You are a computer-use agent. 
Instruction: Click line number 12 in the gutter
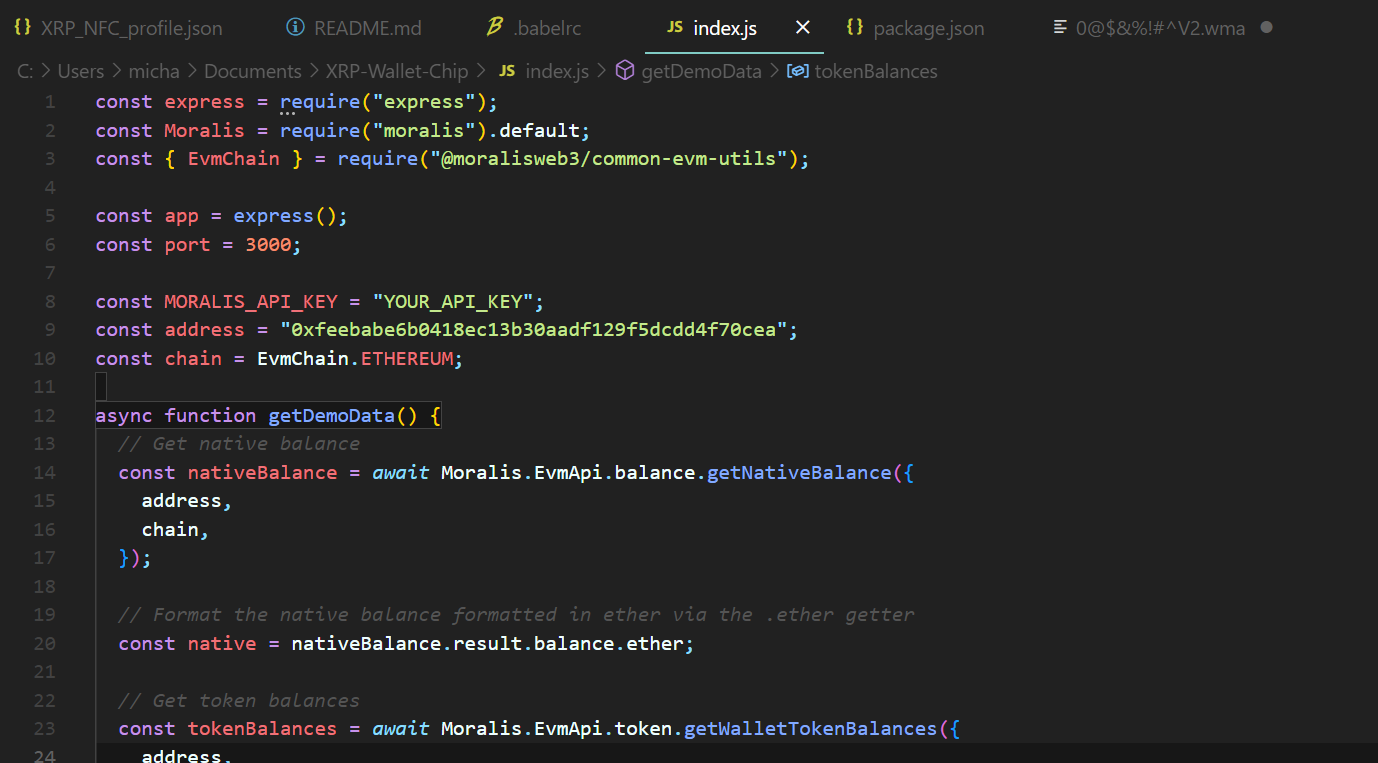44,415
